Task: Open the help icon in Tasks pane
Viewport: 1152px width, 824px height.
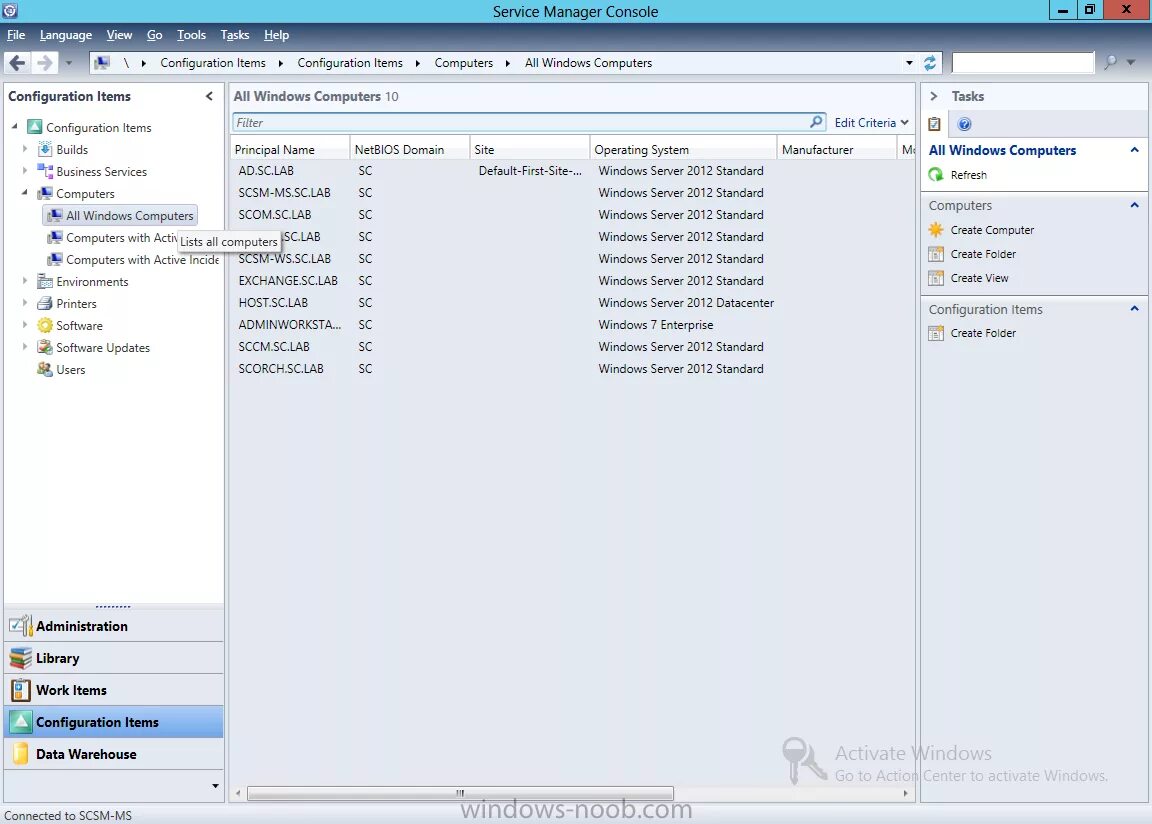Action: pos(965,124)
